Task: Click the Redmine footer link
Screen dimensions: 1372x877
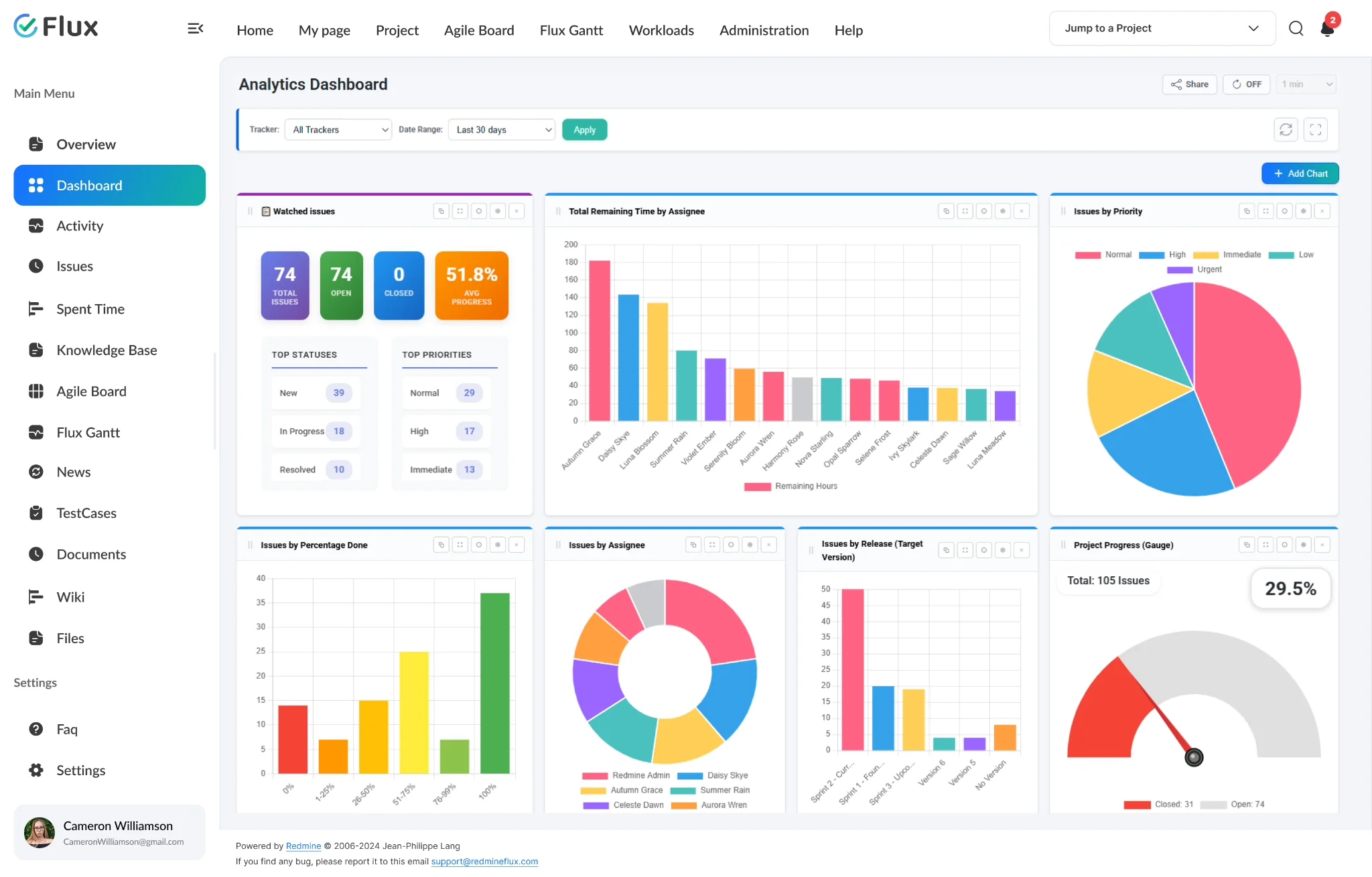Action: (303, 846)
